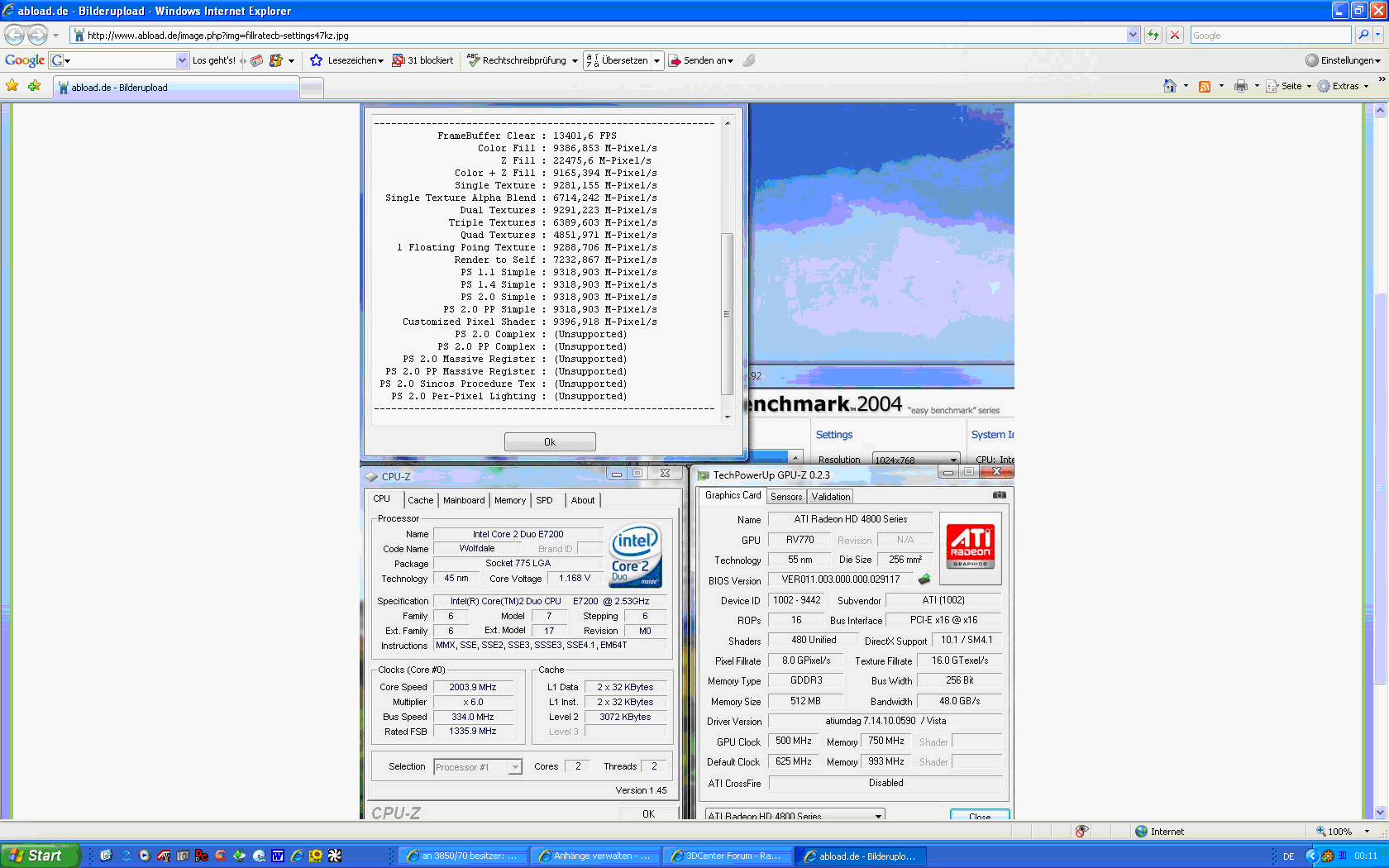The height and width of the screenshot is (868, 1389).
Task: Open the search provider dropdown arrow
Action: pos(1378,35)
